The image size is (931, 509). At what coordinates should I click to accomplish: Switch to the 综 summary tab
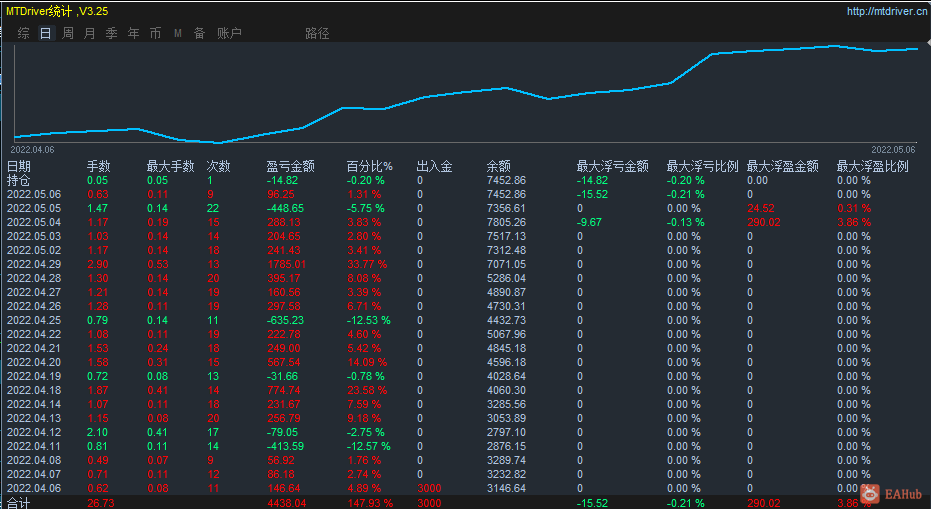tap(24, 33)
